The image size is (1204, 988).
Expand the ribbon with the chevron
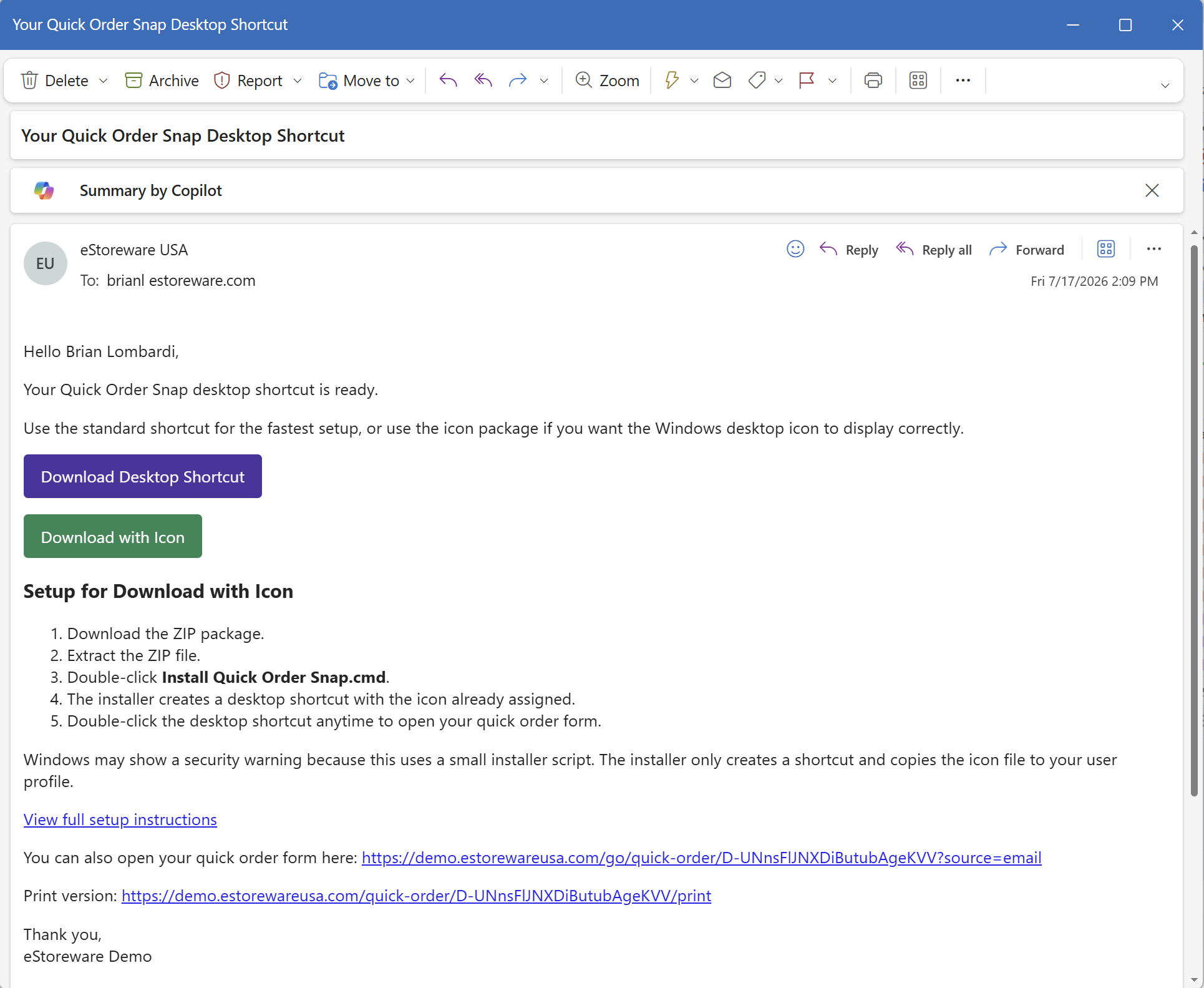pyautogui.click(x=1165, y=86)
